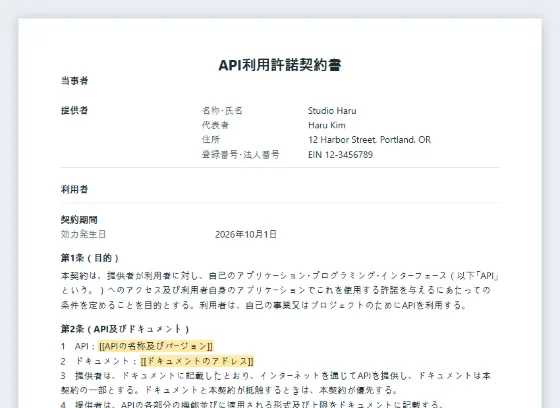Click the 登録番号·法人番号 label
The width and height of the screenshot is (560, 408).
[x=241, y=154]
